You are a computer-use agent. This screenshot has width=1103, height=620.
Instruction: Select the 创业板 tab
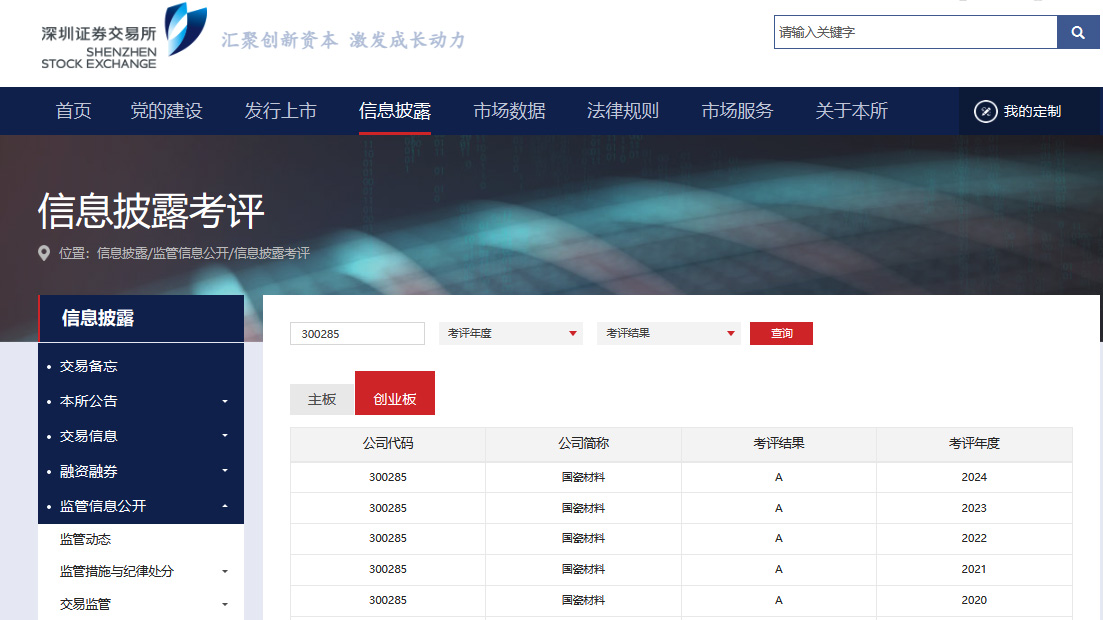point(394,398)
